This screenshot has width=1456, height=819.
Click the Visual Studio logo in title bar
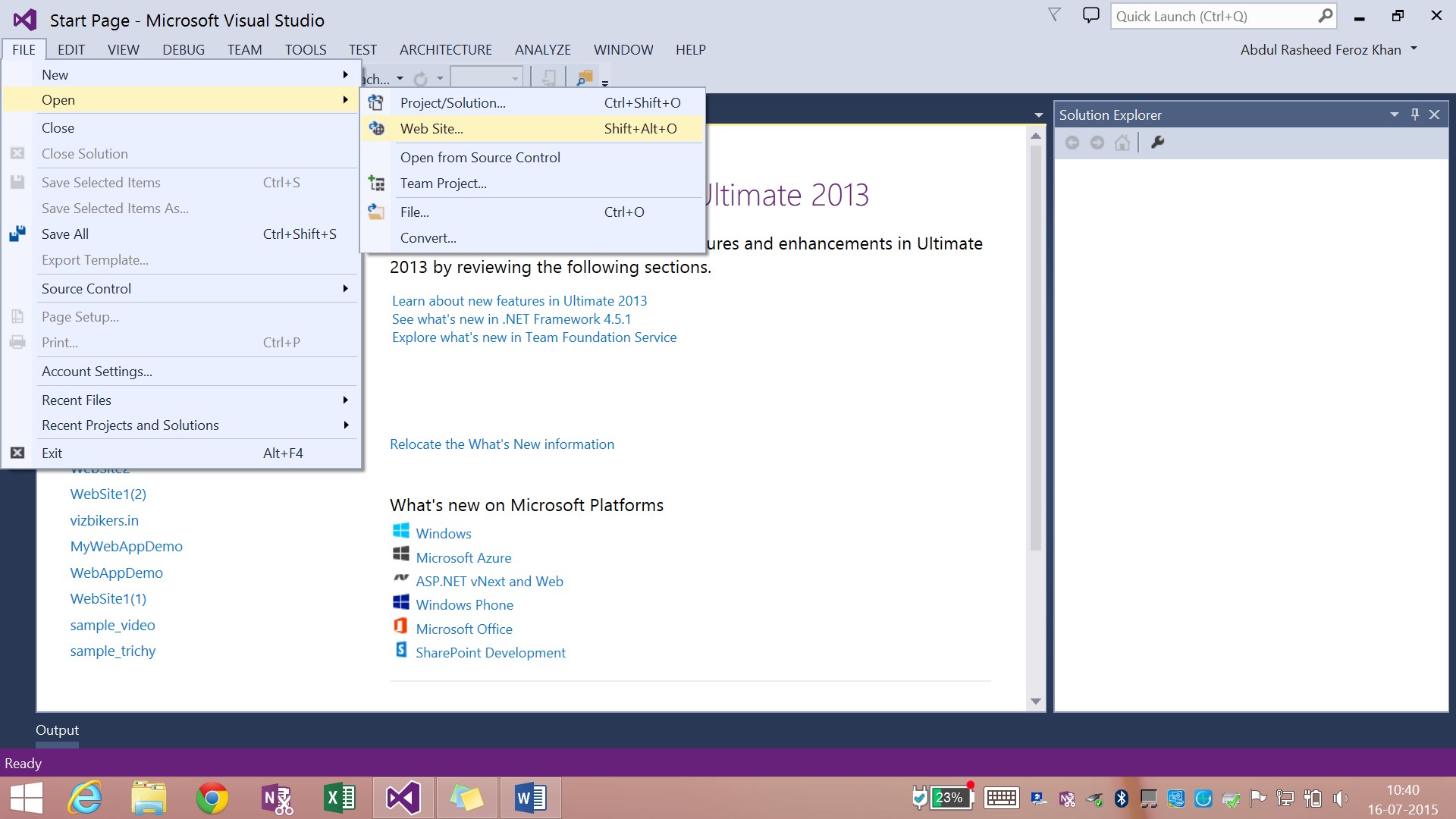coord(25,20)
